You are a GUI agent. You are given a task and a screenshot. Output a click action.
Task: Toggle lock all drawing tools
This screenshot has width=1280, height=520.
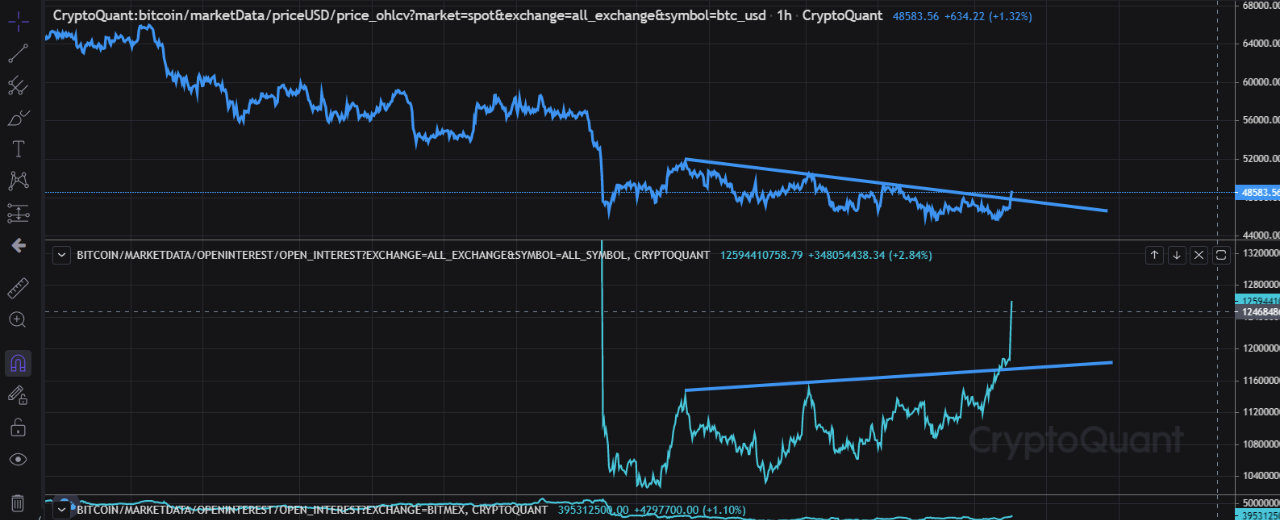(x=18, y=427)
